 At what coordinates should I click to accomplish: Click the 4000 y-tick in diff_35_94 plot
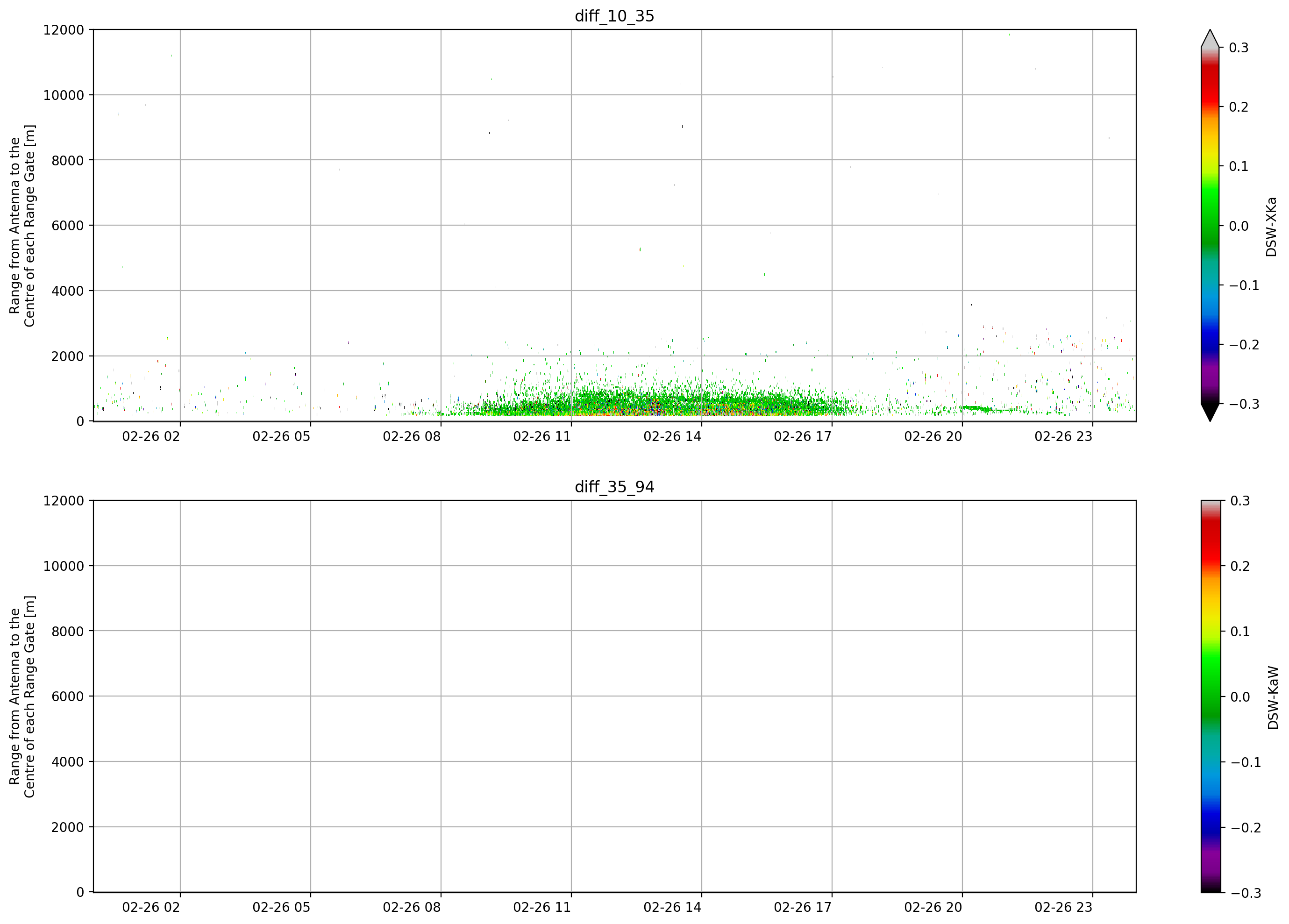point(68,762)
